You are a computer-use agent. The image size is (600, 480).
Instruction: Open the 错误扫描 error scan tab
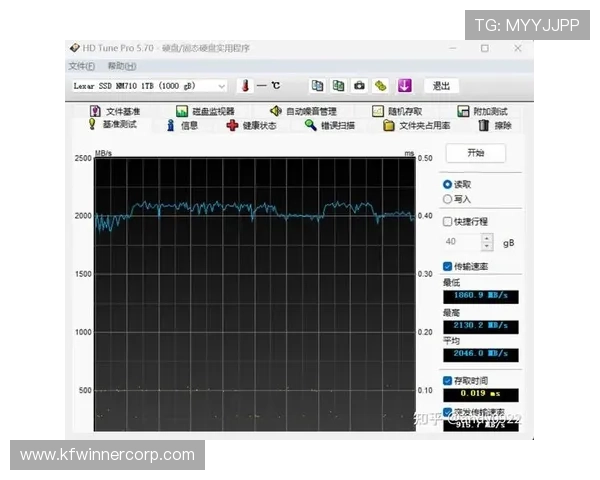[x=330, y=126]
